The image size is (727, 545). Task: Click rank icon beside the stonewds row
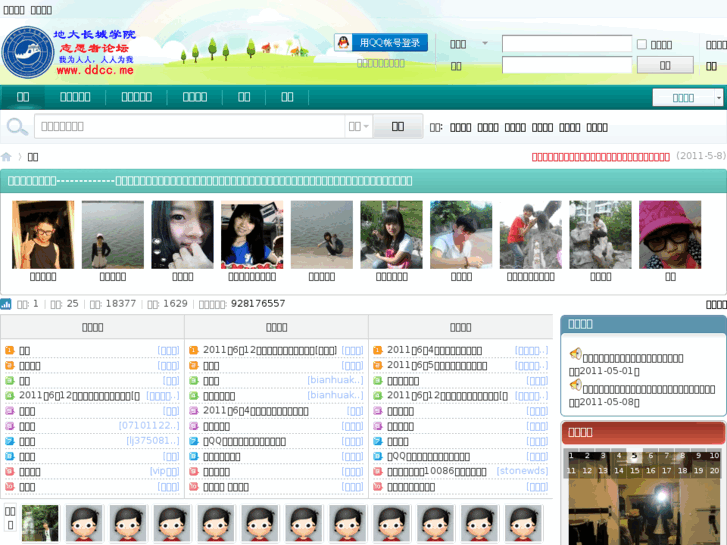click(378, 472)
